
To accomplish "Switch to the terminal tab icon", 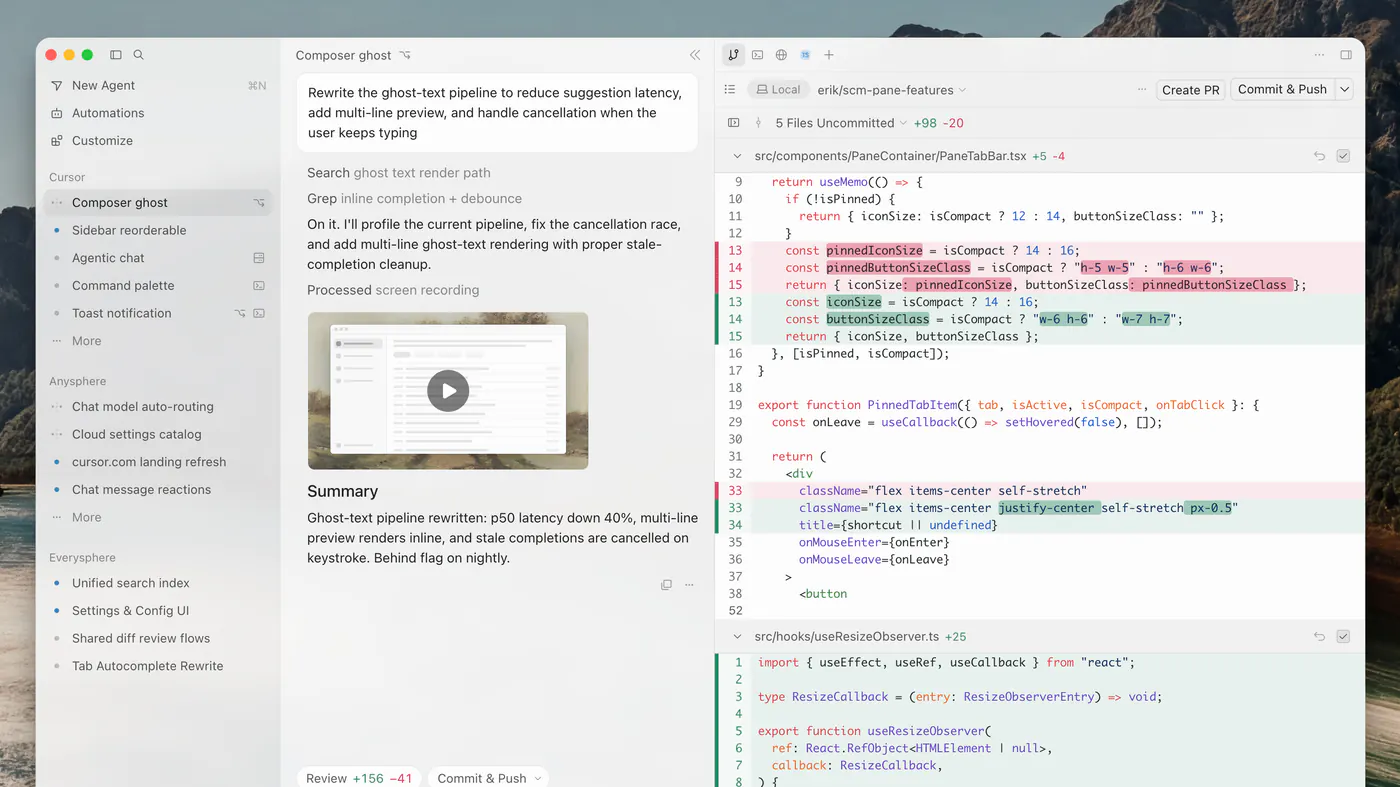I will [758, 55].
